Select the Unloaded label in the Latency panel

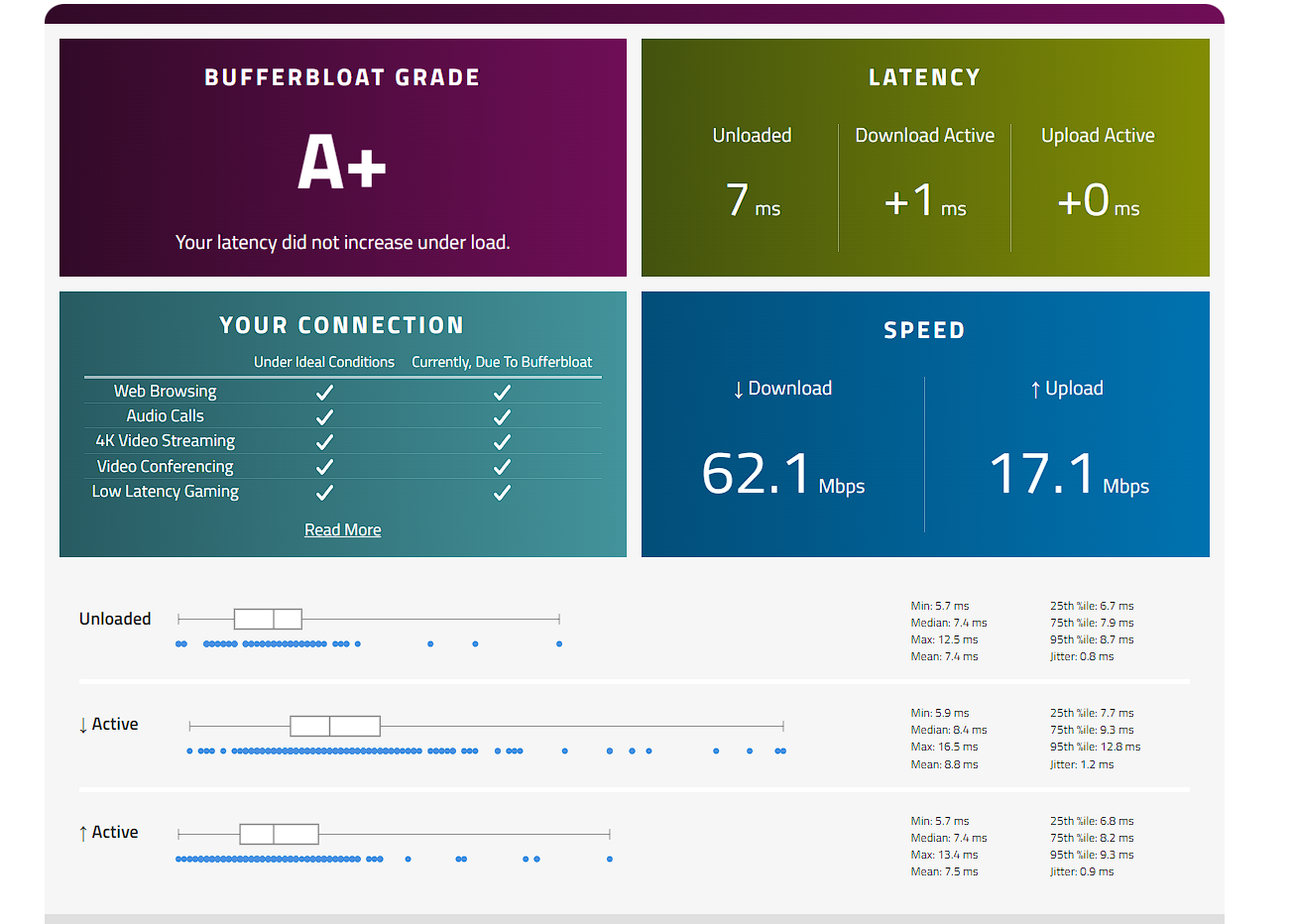[x=752, y=136]
